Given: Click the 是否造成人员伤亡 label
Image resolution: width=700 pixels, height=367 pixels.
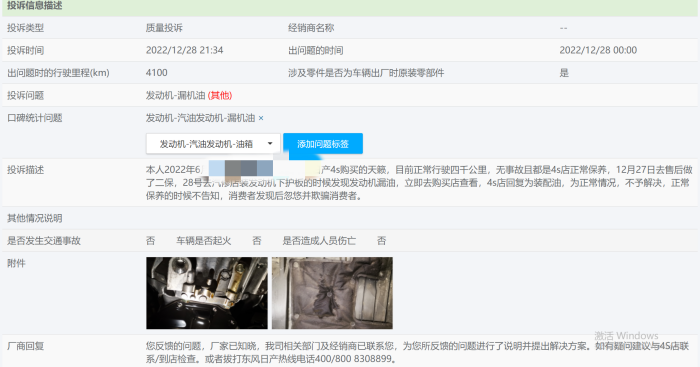Looking at the screenshot, I should pos(319,241).
